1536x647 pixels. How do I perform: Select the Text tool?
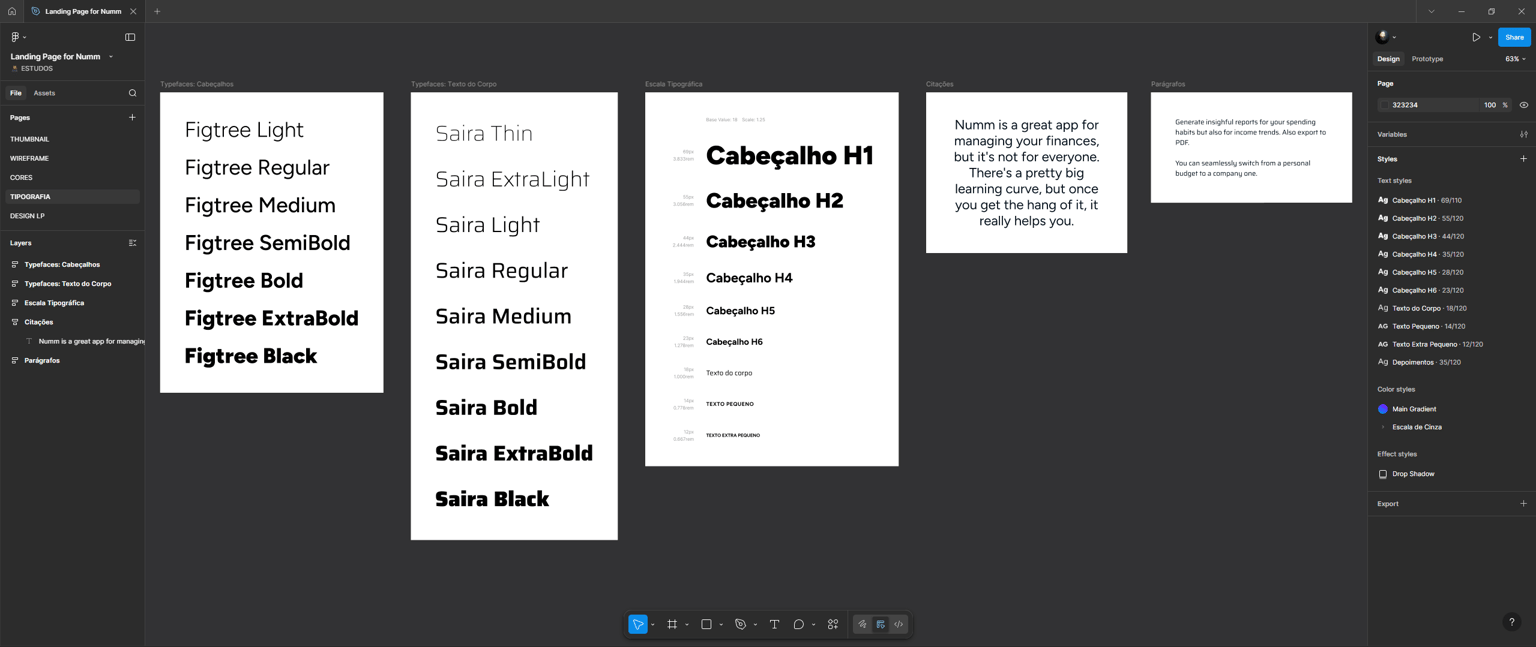(774, 624)
